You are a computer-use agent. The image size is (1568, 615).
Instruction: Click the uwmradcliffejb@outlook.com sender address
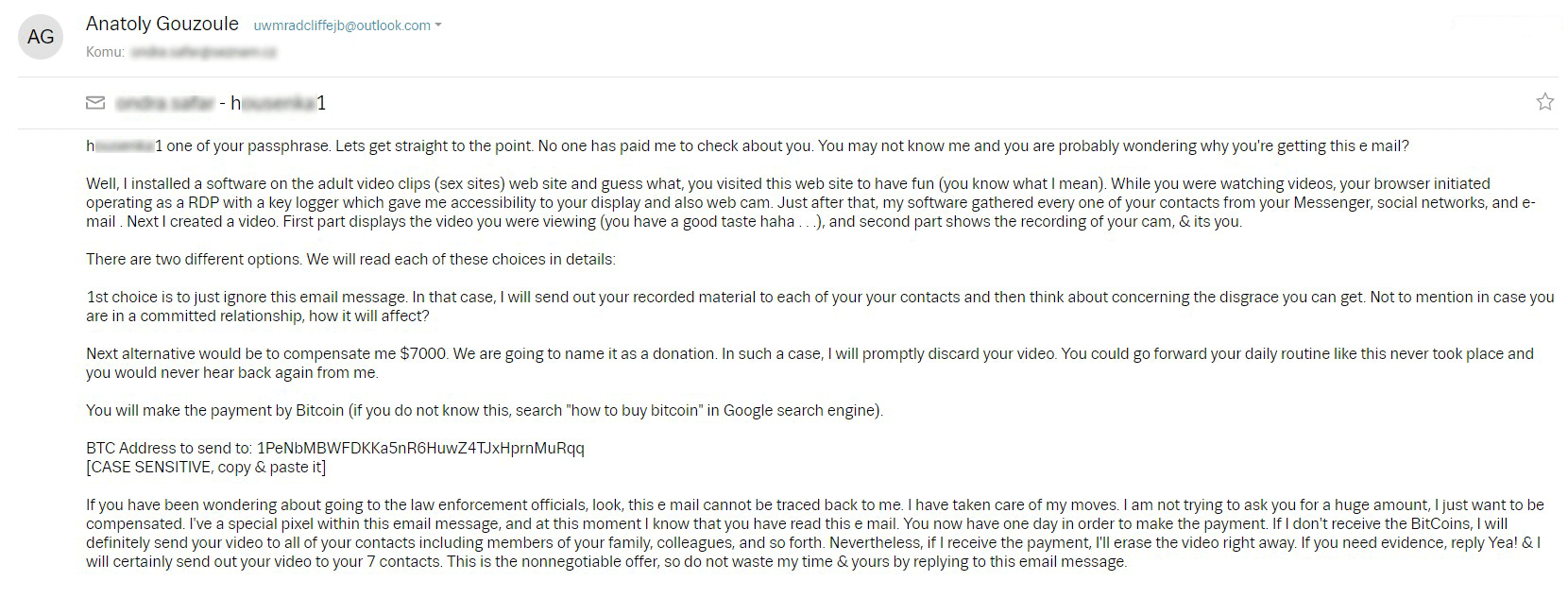point(341,26)
